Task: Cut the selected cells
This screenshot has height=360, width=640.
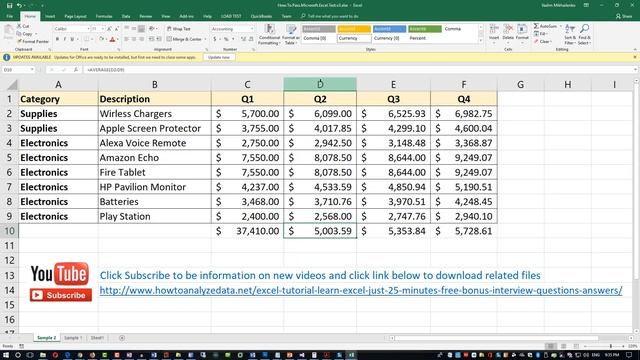Action: point(23,26)
